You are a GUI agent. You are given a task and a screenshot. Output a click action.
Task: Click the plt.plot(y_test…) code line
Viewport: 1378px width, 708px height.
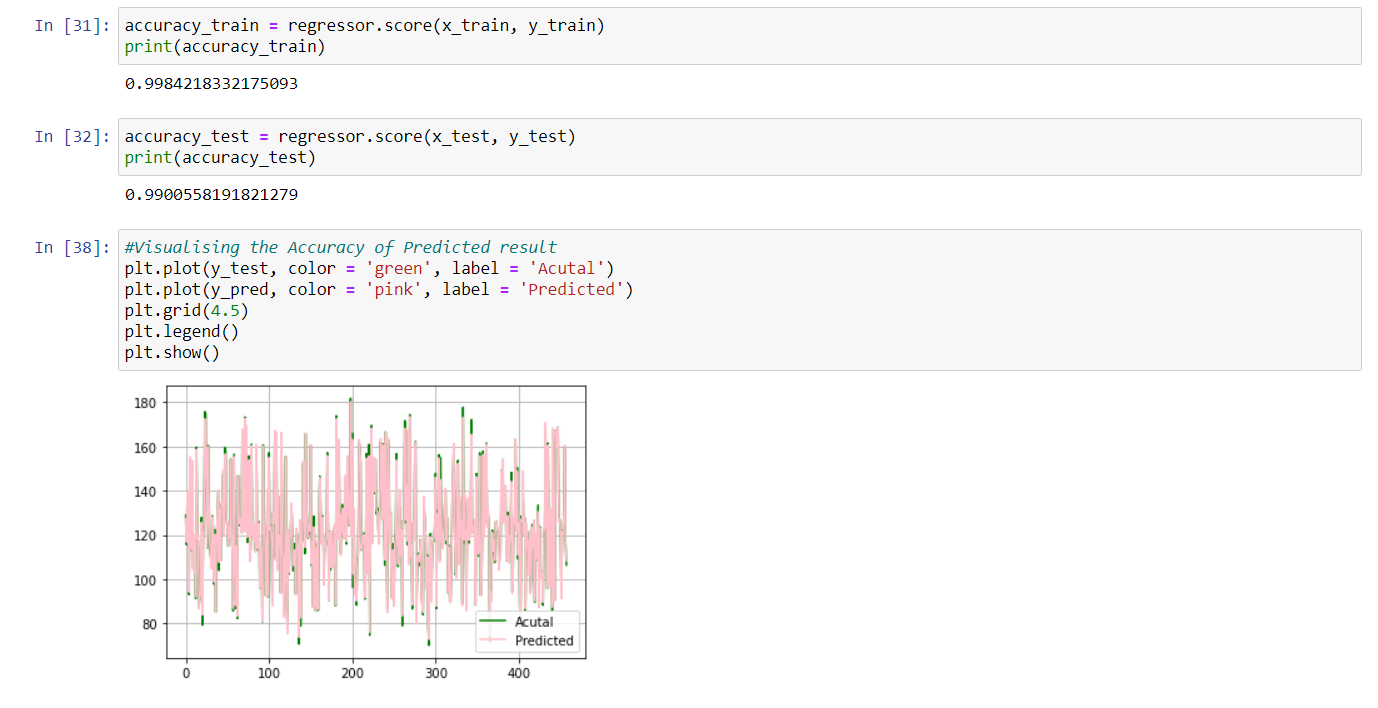click(x=369, y=268)
